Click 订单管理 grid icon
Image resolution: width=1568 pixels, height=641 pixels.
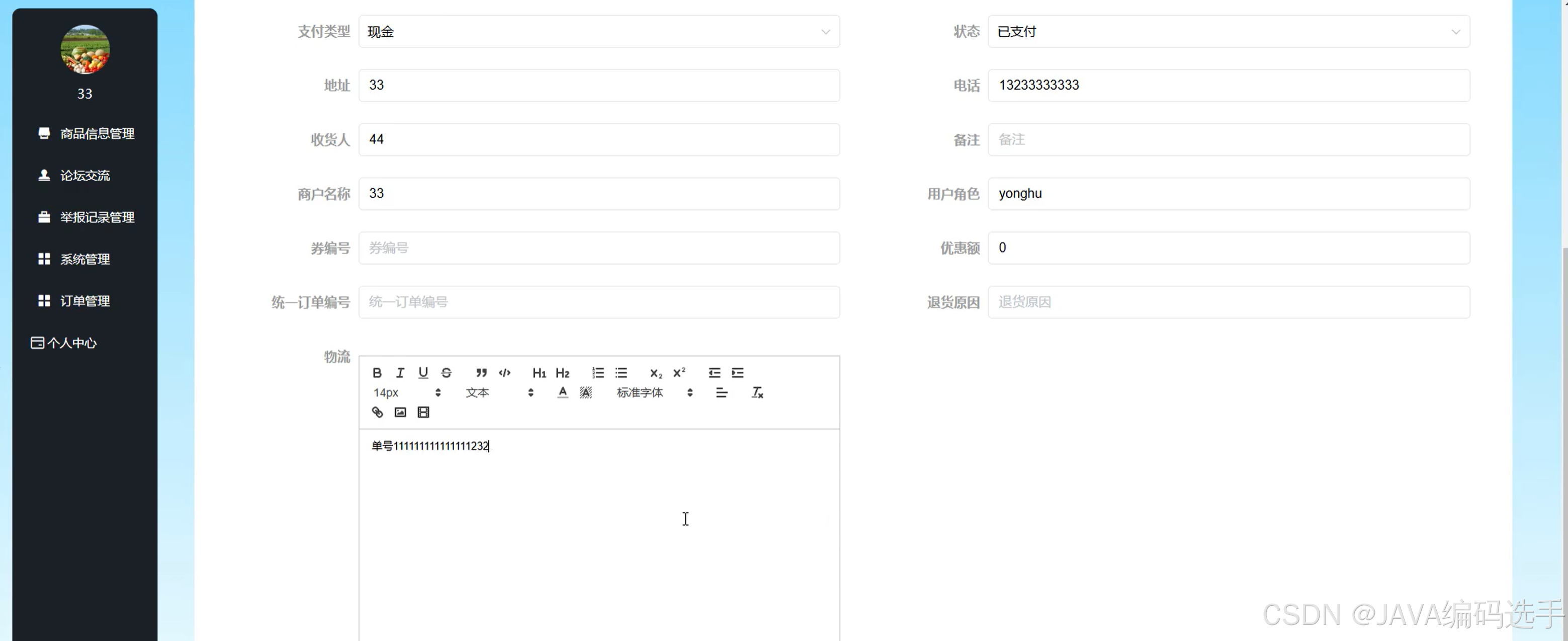[x=44, y=301]
